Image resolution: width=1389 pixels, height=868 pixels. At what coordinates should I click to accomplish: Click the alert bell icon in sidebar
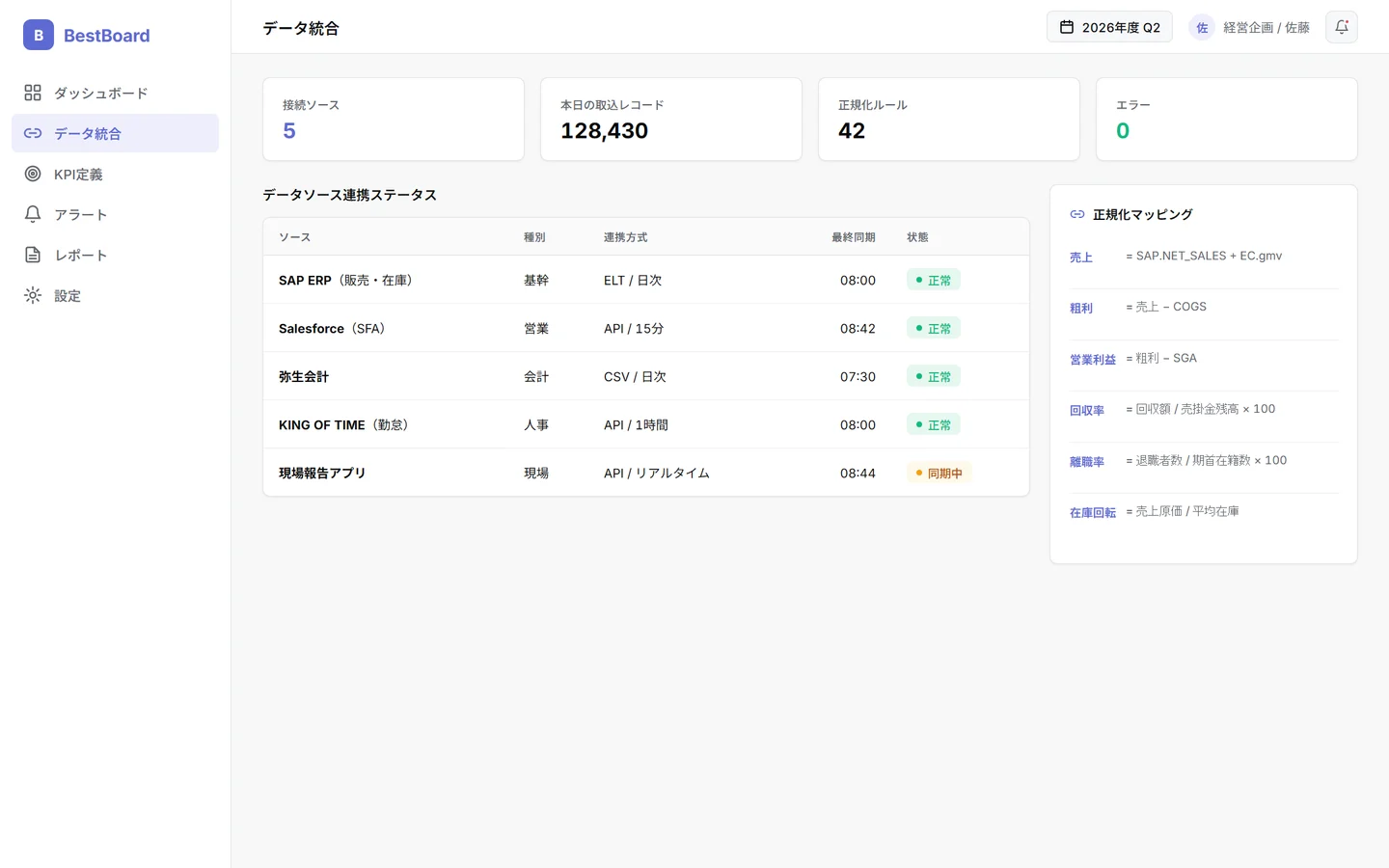point(33,214)
